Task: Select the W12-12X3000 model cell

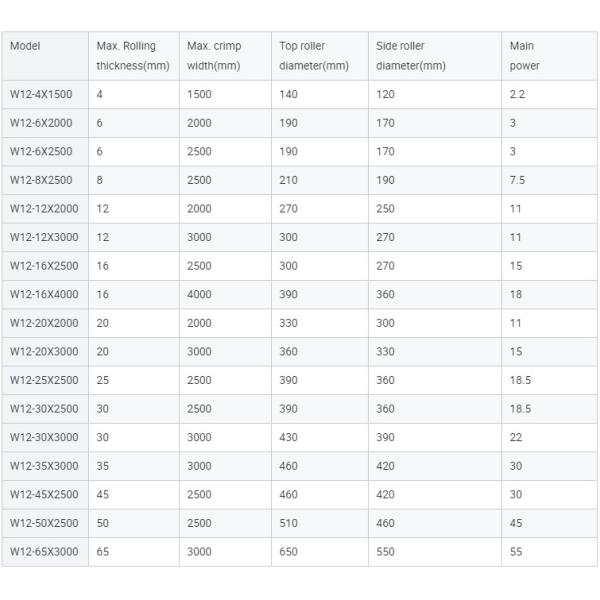Action: click(x=44, y=238)
